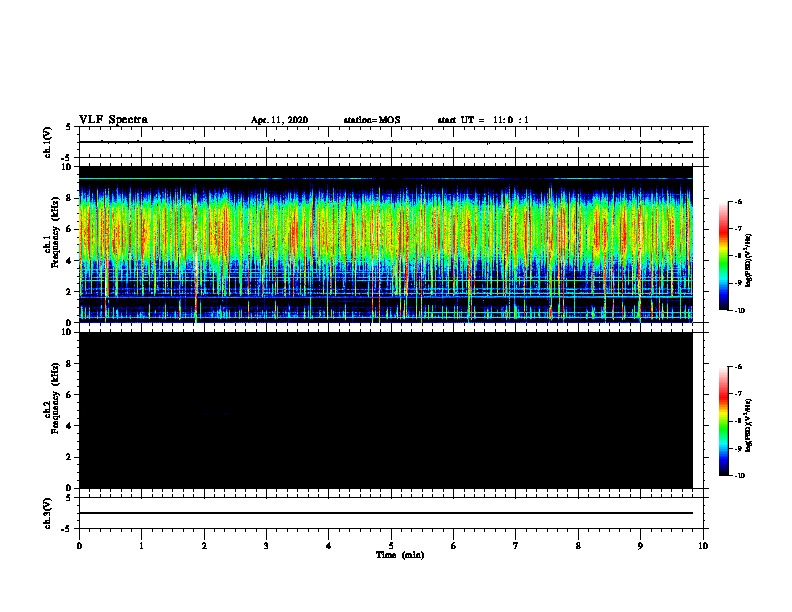Viewport: 792px width, 612px height.
Task: Click time axis tick label '4'
Action: tap(328, 545)
